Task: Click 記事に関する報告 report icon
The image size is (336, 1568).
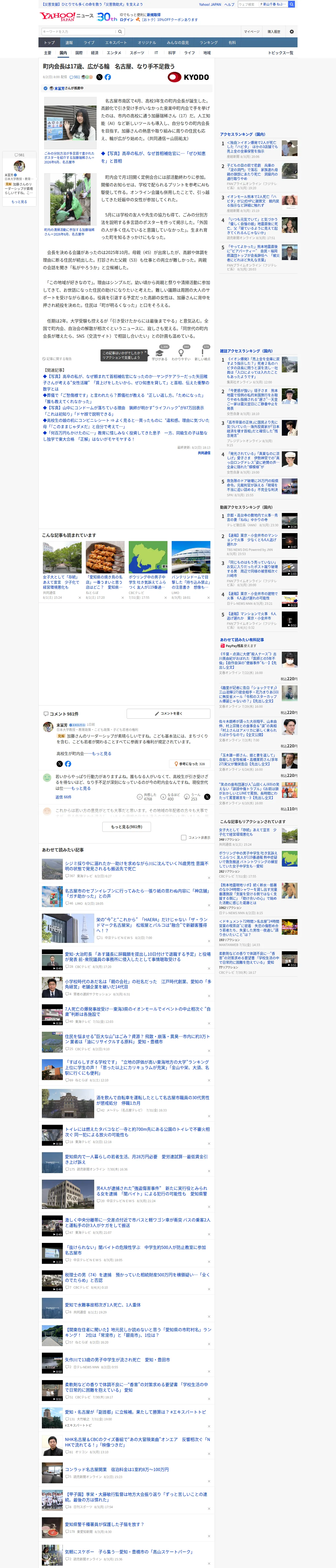Action: pyautogui.click(x=57, y=359)
